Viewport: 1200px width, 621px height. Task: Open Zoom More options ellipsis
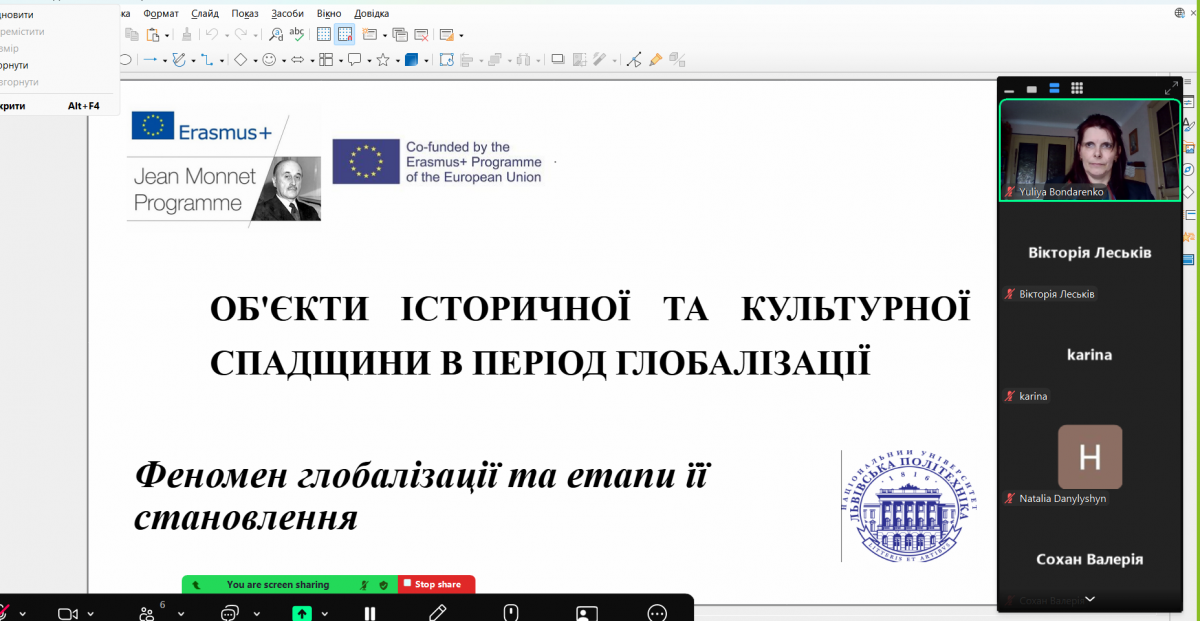coord(657,613)
